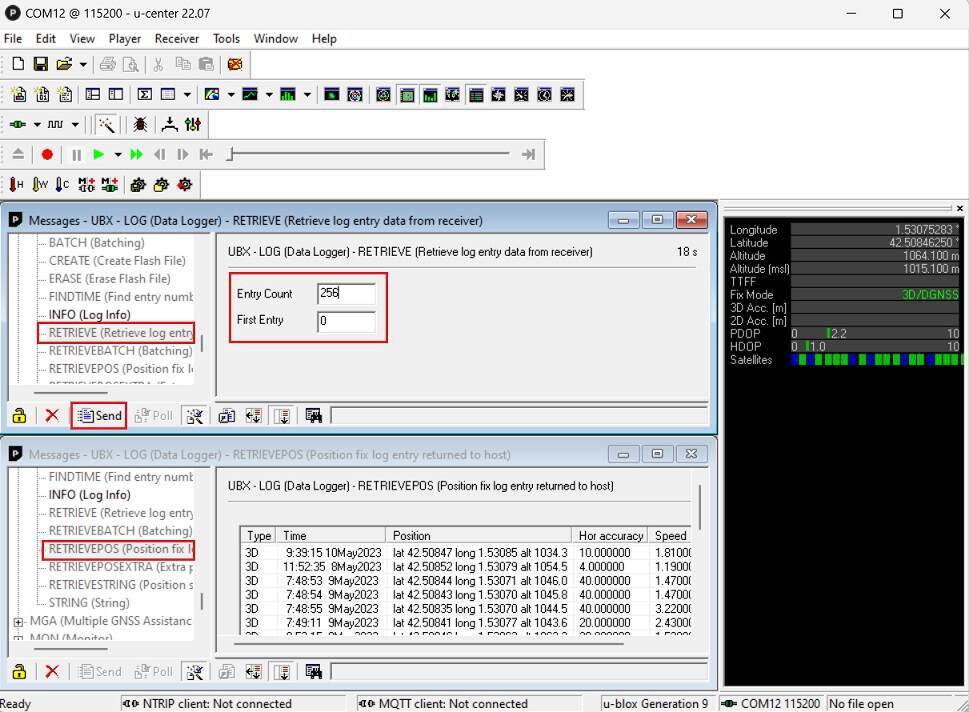Click the Entry Count input field
Image resolution: width=969 pixels, height=712 pixels.
(x=345, y=294)
